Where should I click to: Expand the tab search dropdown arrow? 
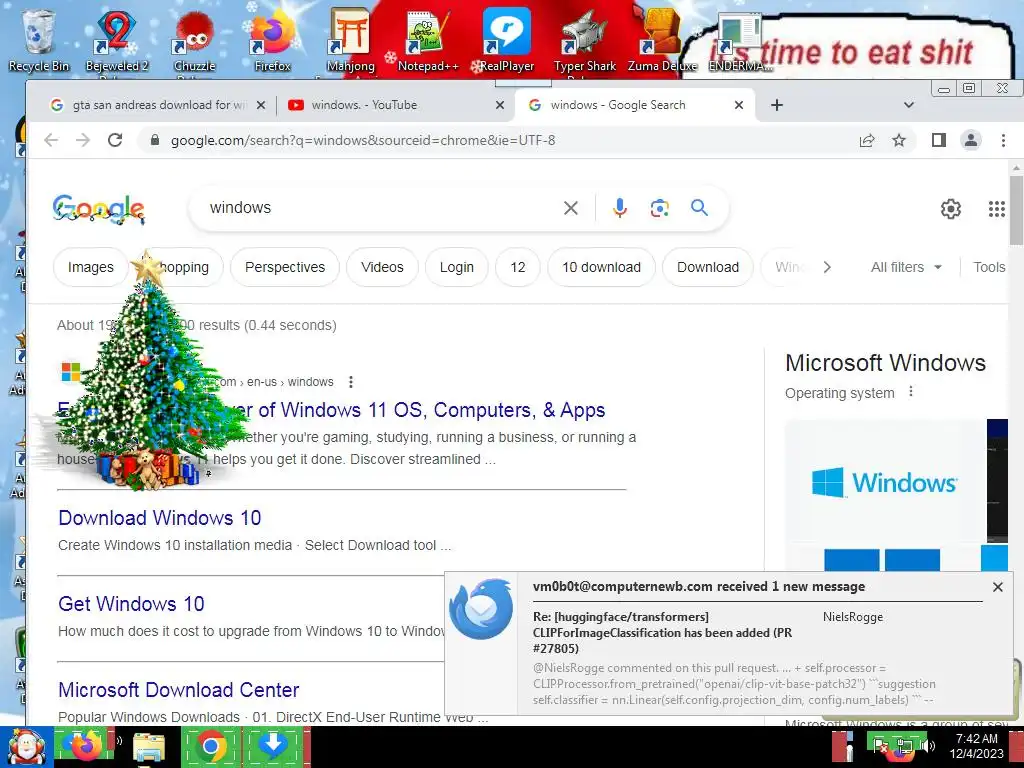click(x=908, y=104)
